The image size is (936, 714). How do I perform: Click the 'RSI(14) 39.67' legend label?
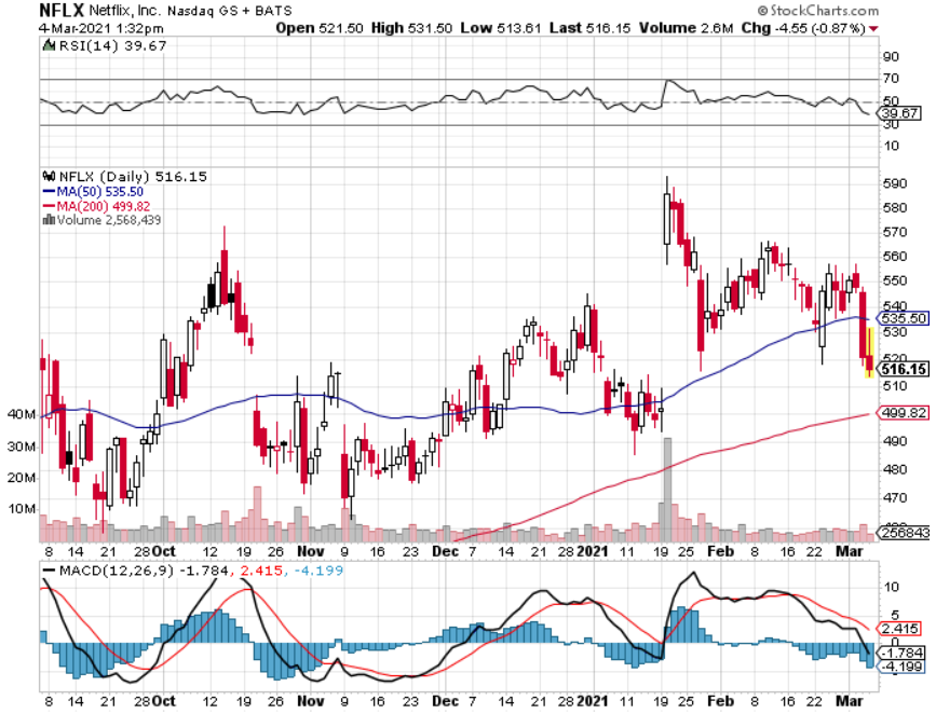point(112,46)
